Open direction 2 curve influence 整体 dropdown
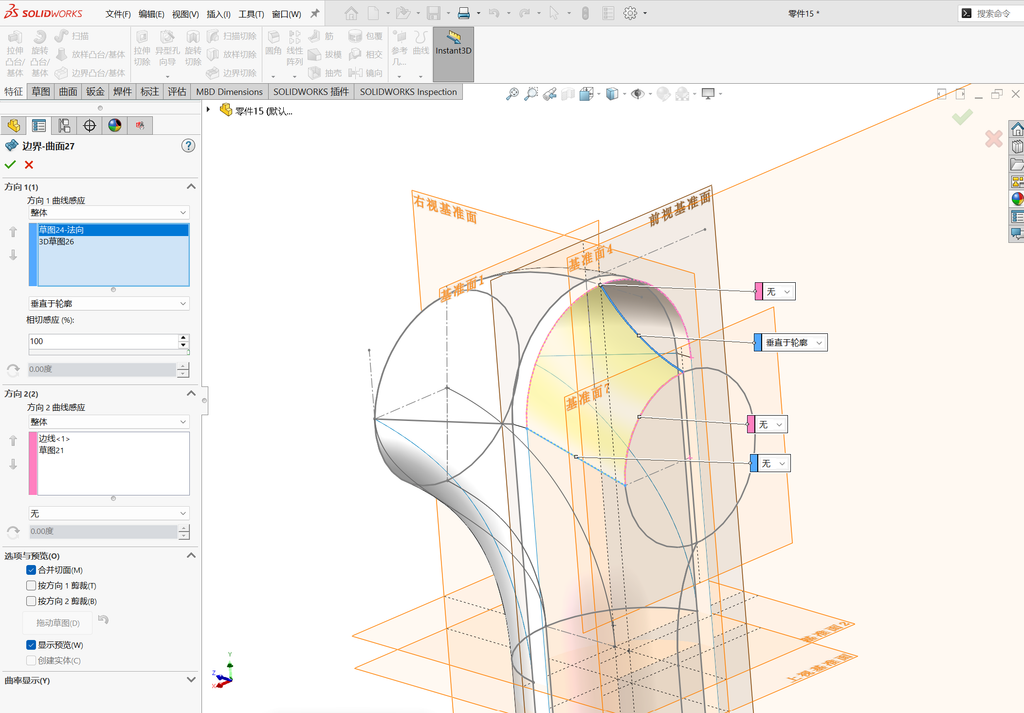1024x713 pixels. click(109, 422)
